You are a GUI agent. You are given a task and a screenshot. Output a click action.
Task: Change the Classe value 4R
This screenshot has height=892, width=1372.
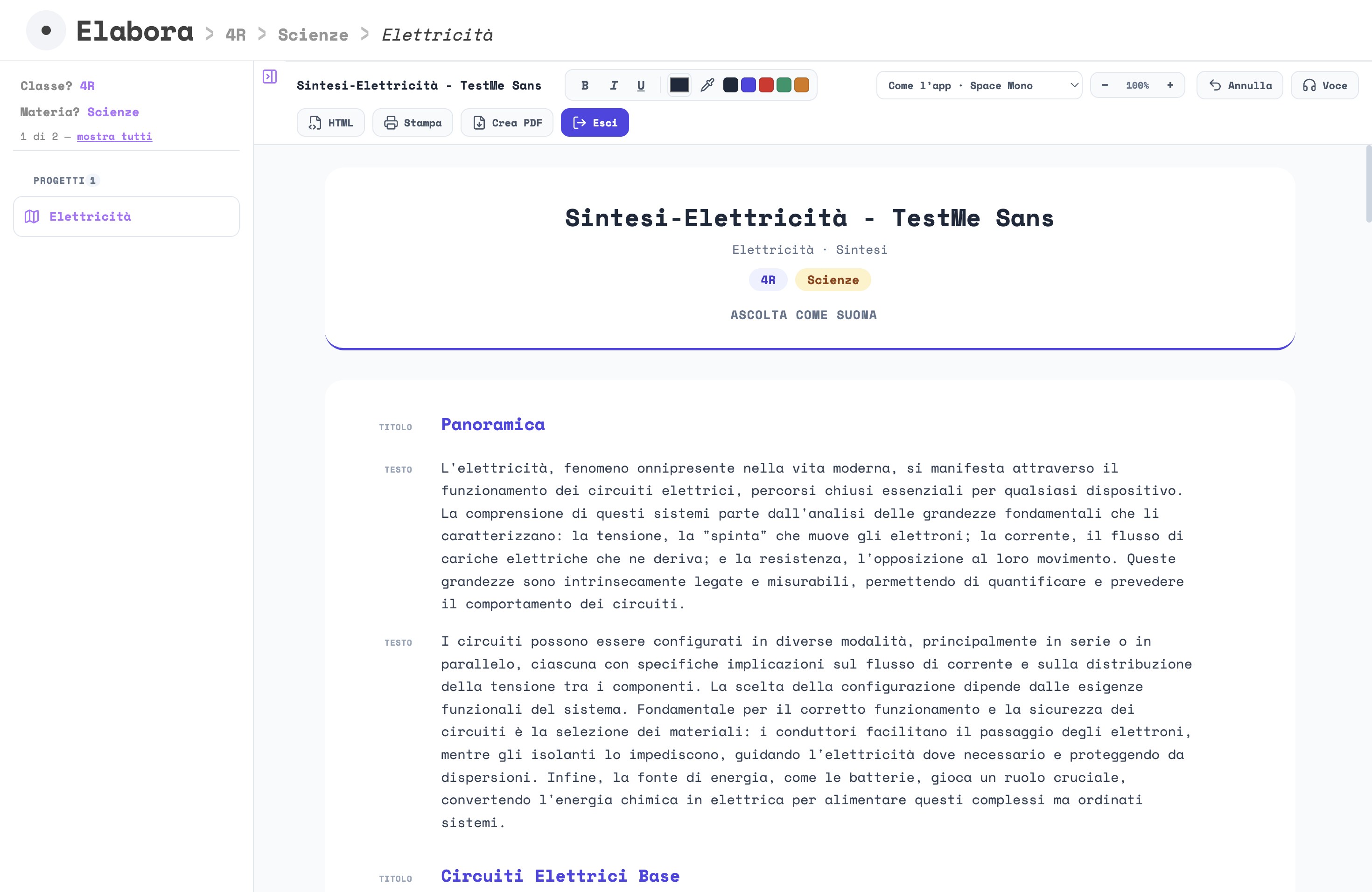point(87,86)
